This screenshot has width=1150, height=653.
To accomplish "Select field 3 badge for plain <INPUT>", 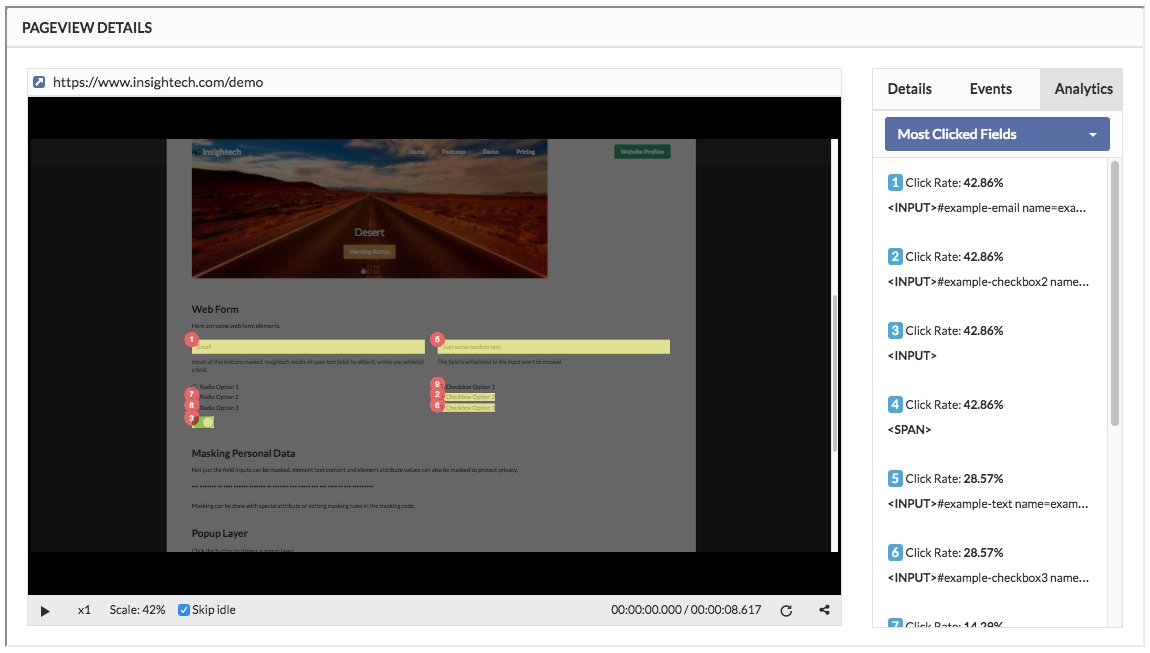I will point(895,331).
